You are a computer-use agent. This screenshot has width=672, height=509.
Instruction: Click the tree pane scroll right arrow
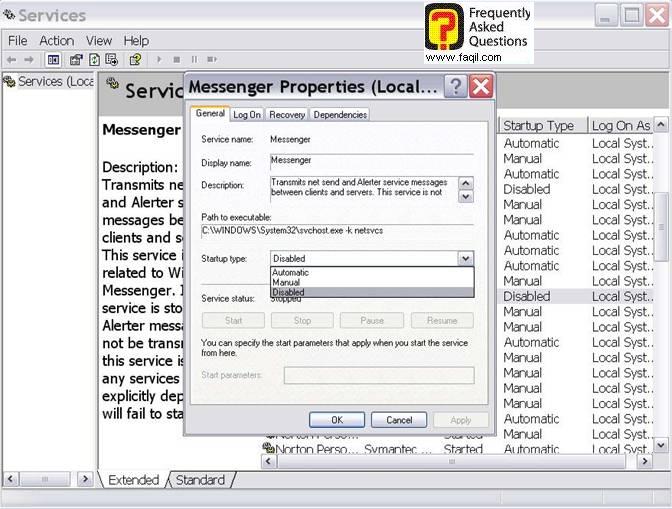(85, 479)
